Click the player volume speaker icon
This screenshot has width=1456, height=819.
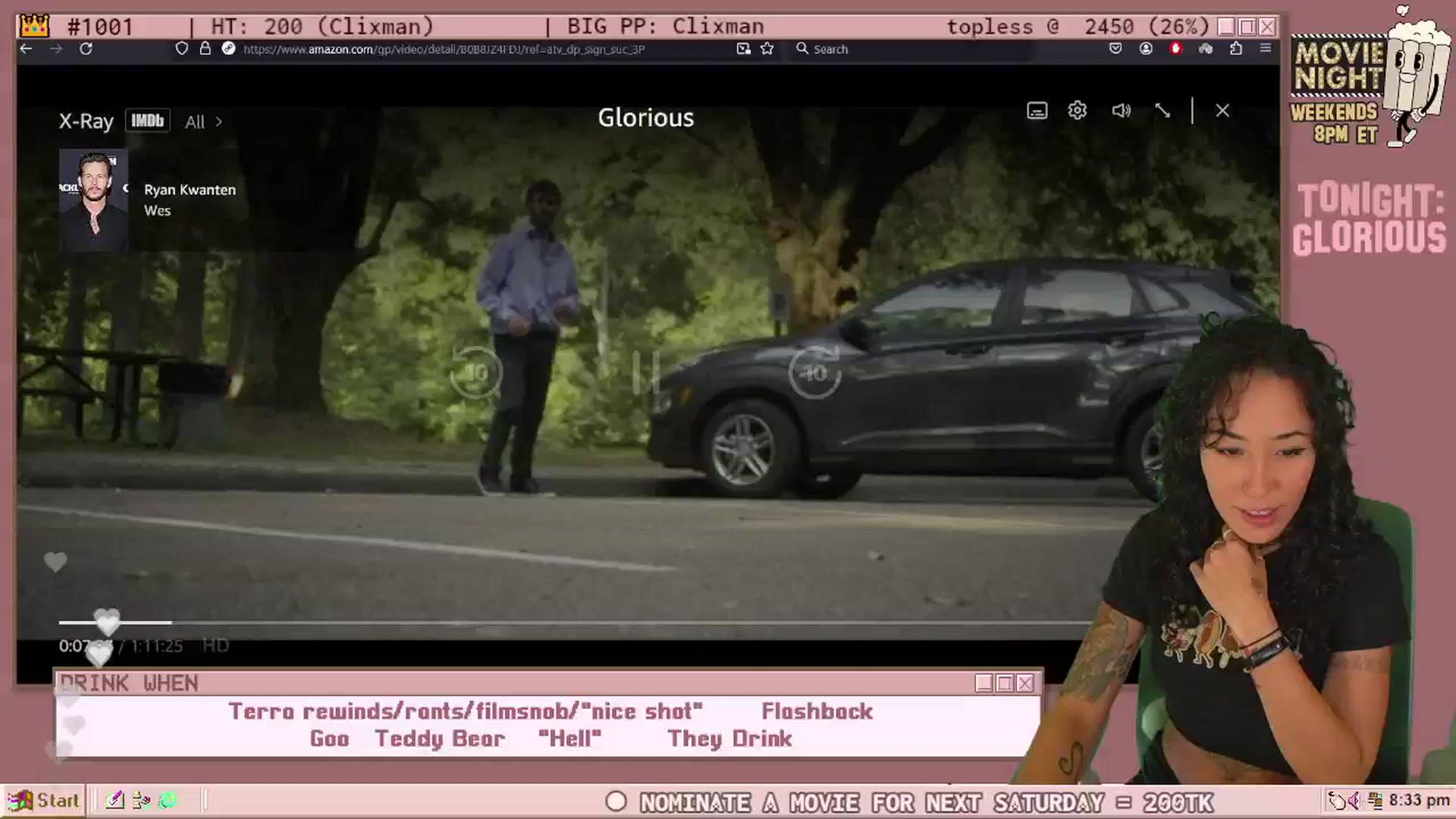coord(1121,111)
